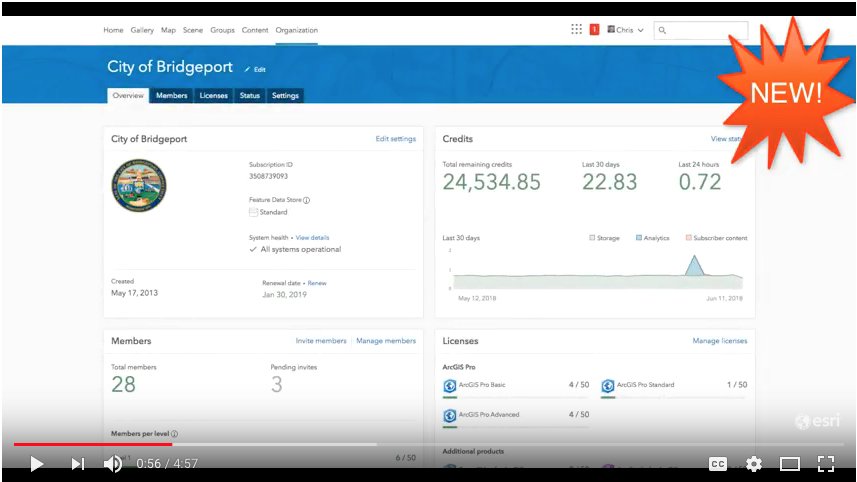Toggle Subscriber content legend
Screen dimensions: 857x482
click(x=717, y=238)
